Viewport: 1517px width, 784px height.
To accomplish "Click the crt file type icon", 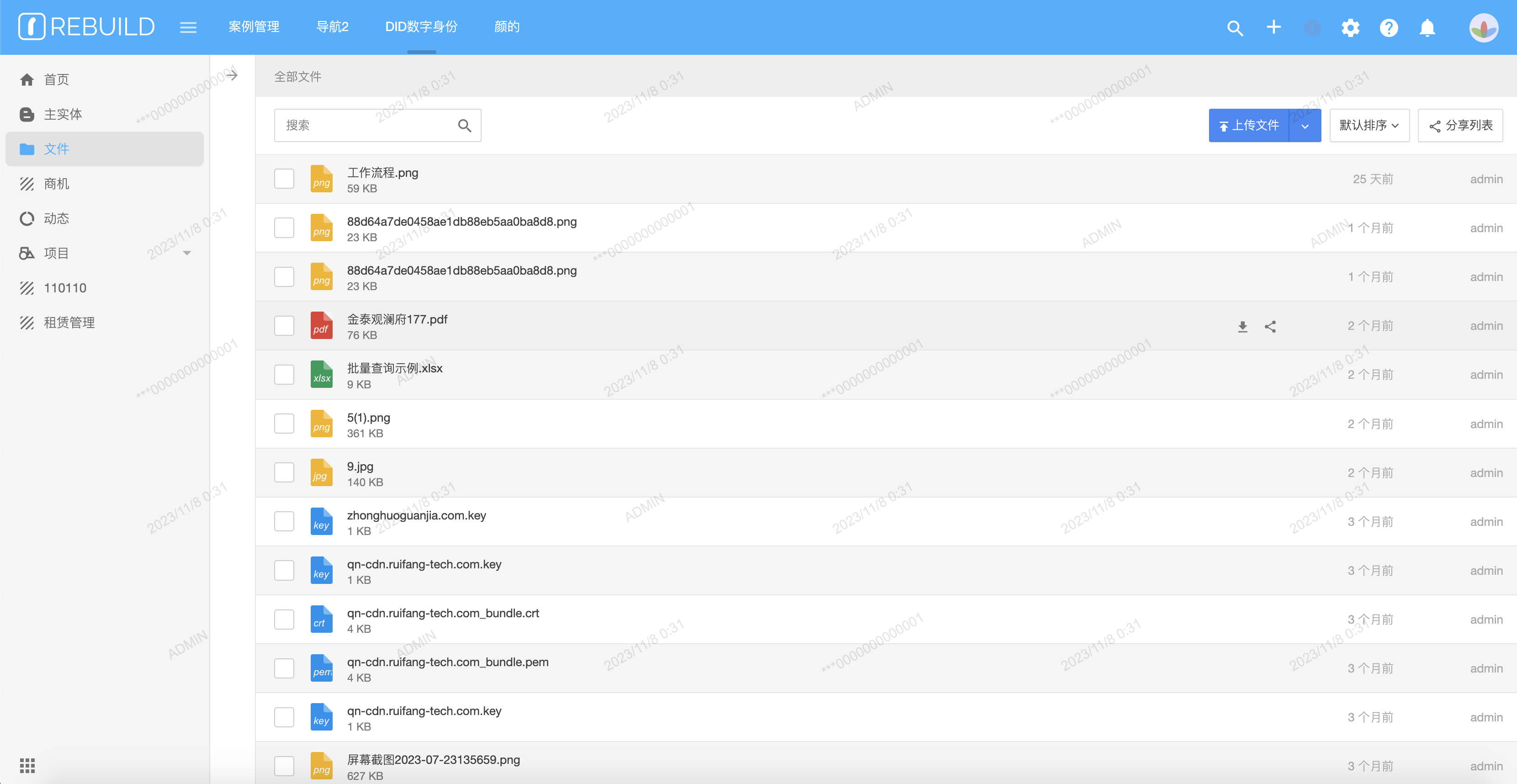I will [x=322, y=619].
